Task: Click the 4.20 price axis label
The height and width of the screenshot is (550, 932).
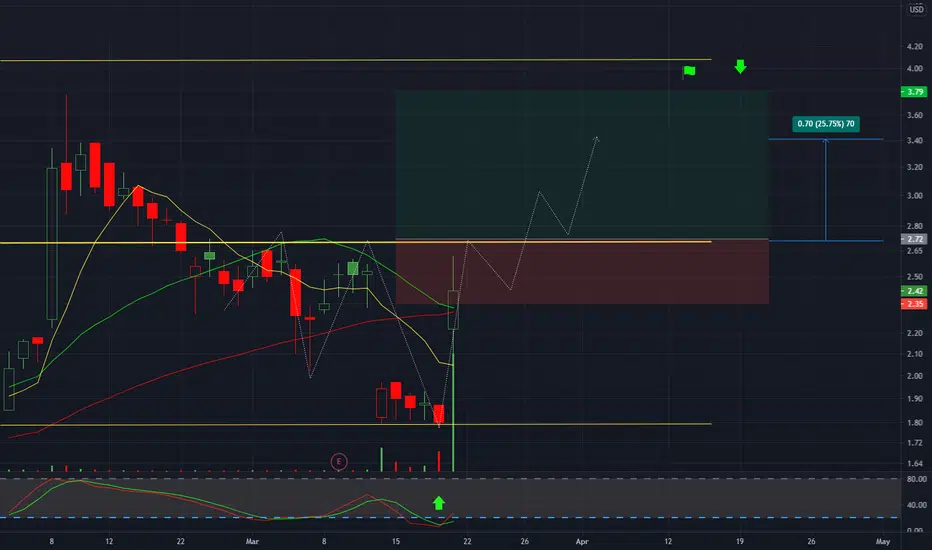Action: pos(915,46)
